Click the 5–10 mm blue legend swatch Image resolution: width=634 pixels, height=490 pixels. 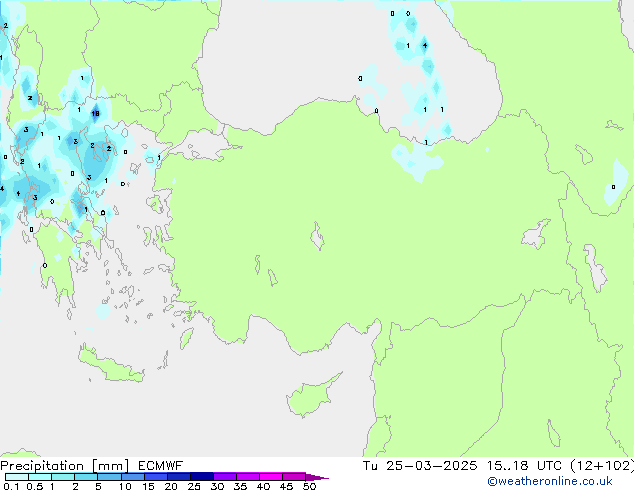click(x=109, y=477)
